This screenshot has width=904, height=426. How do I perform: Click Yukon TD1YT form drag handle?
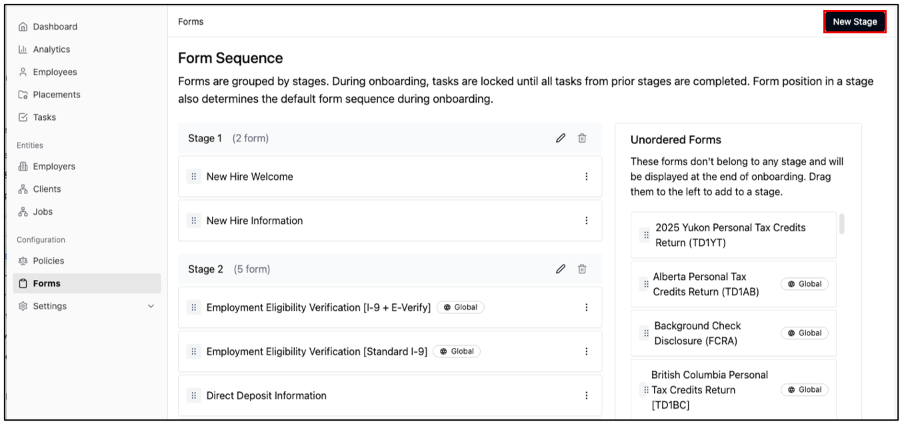coord(646,235)
